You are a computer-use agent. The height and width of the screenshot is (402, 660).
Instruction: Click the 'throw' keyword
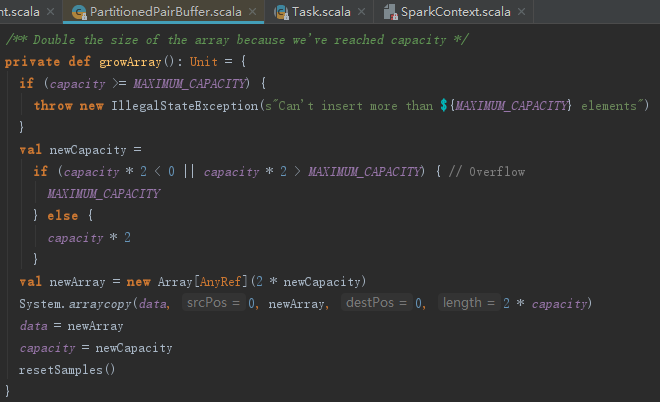pyautogui.click(x=53, y=105)
